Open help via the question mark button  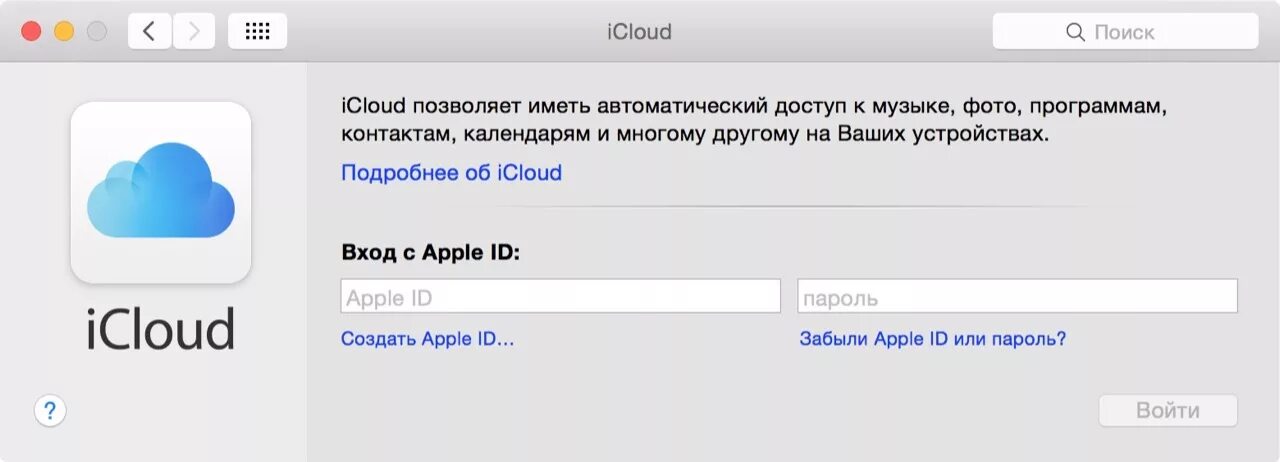tap(50, 409)
